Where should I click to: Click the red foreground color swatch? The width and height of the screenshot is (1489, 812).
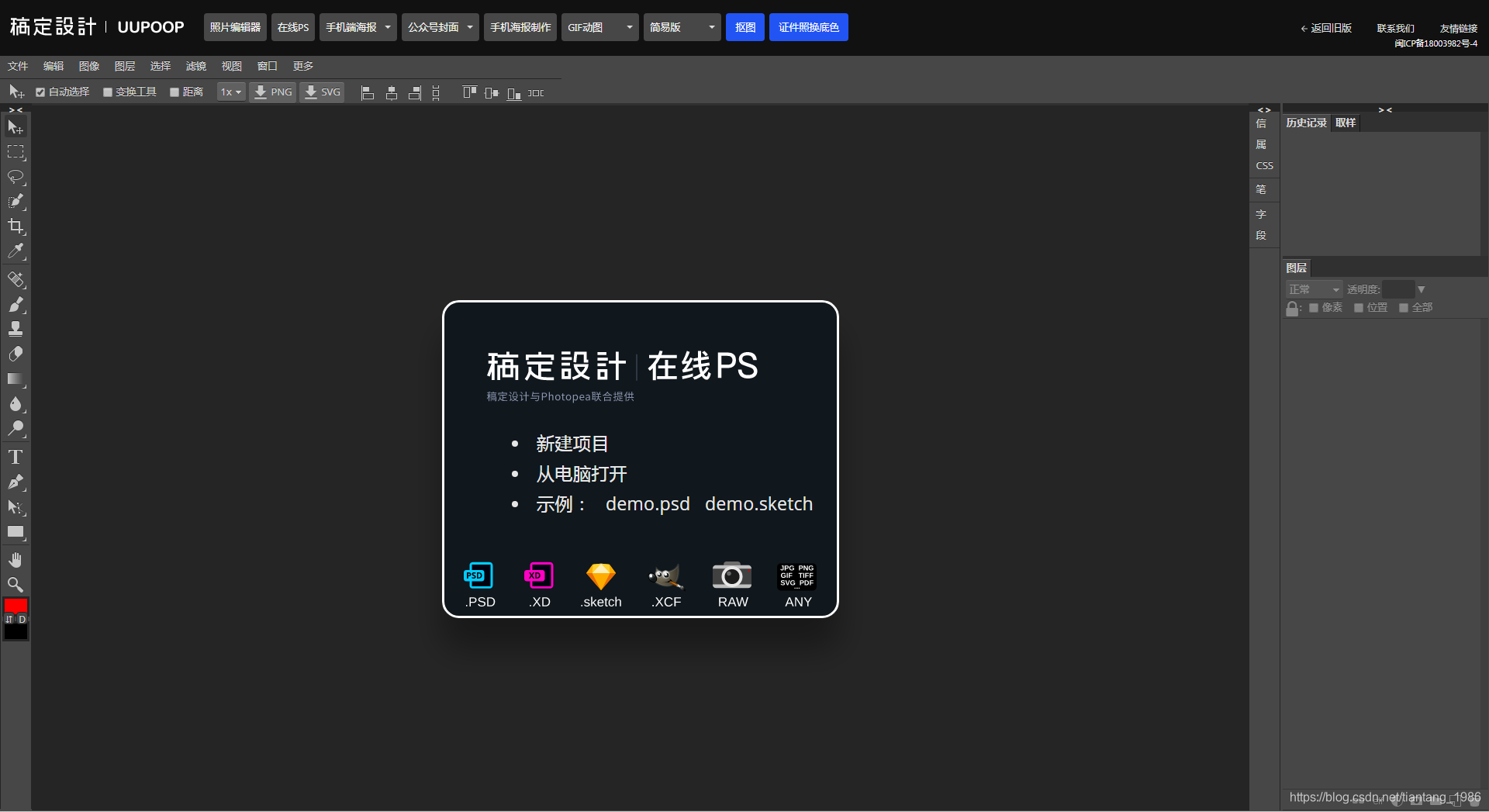point(16,605)
